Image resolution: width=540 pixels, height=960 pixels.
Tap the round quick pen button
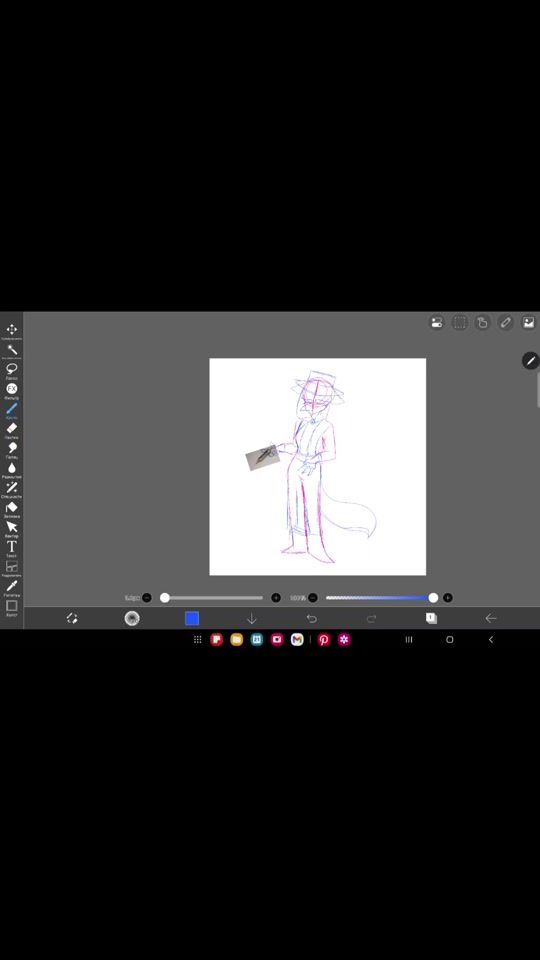pyautogui.click(x=530, y=361)
